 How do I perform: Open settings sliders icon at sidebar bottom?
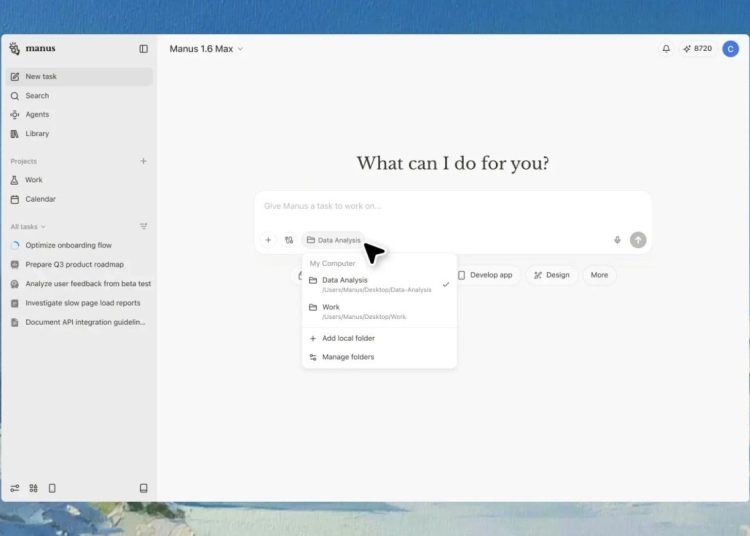click(x=15, y=488)
